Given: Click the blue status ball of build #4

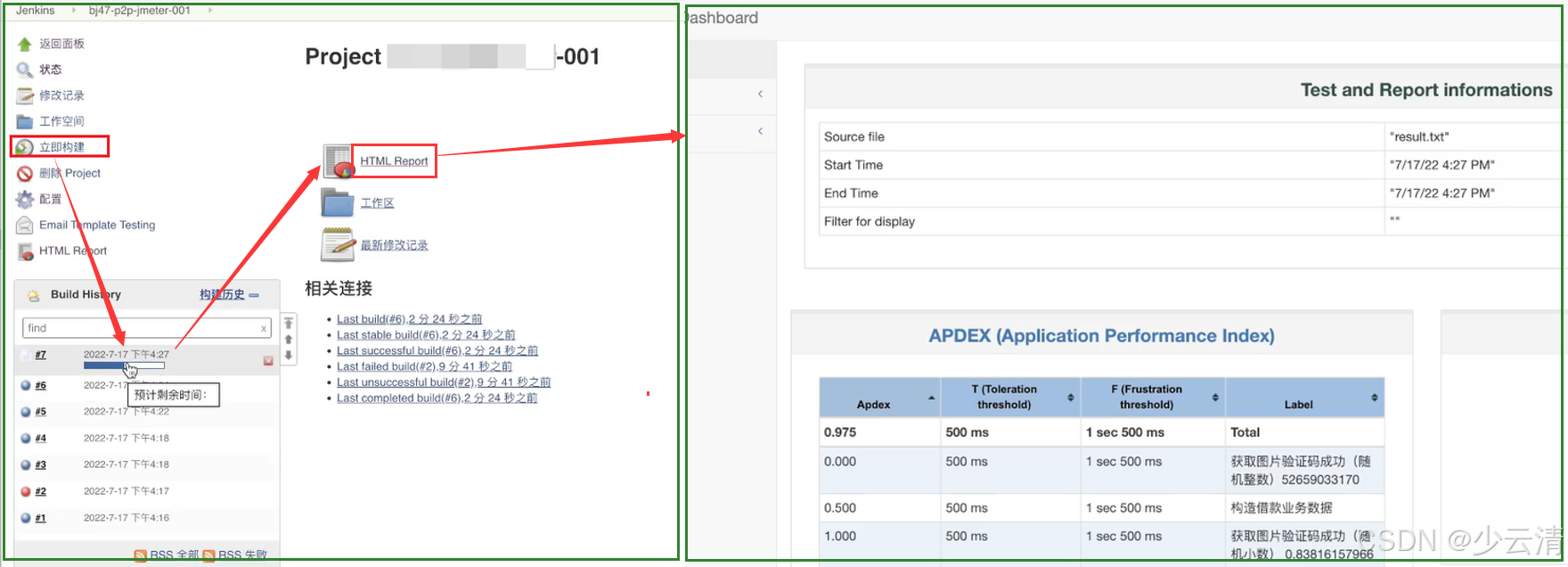Looking at the screenshot, I should click(x=26, y=439).
